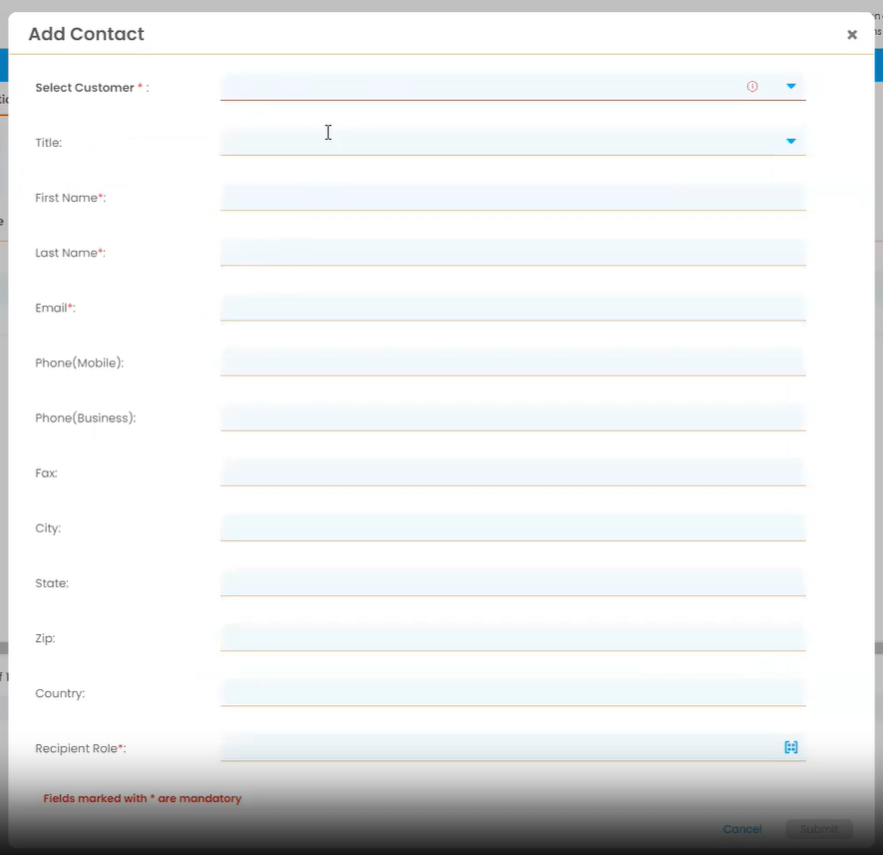
Task: Open the Recipient Role picker icon
Action: coord(791,747)
